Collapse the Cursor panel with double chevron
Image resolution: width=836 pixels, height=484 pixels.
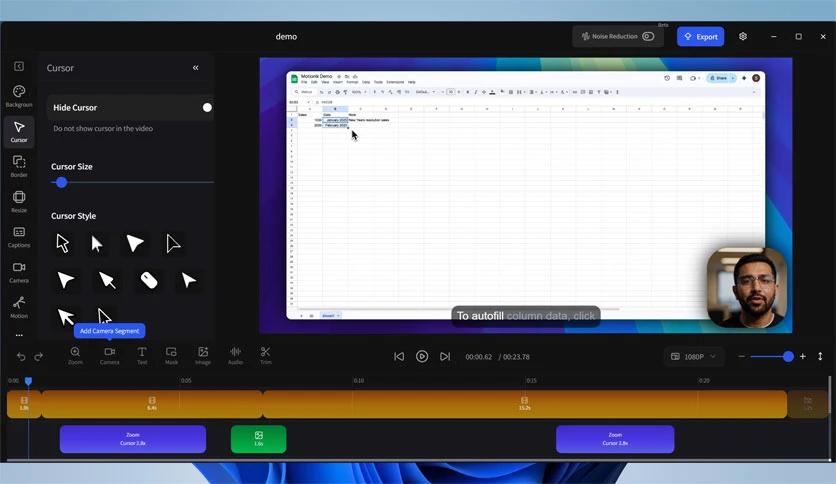click(x=196, y=68)
